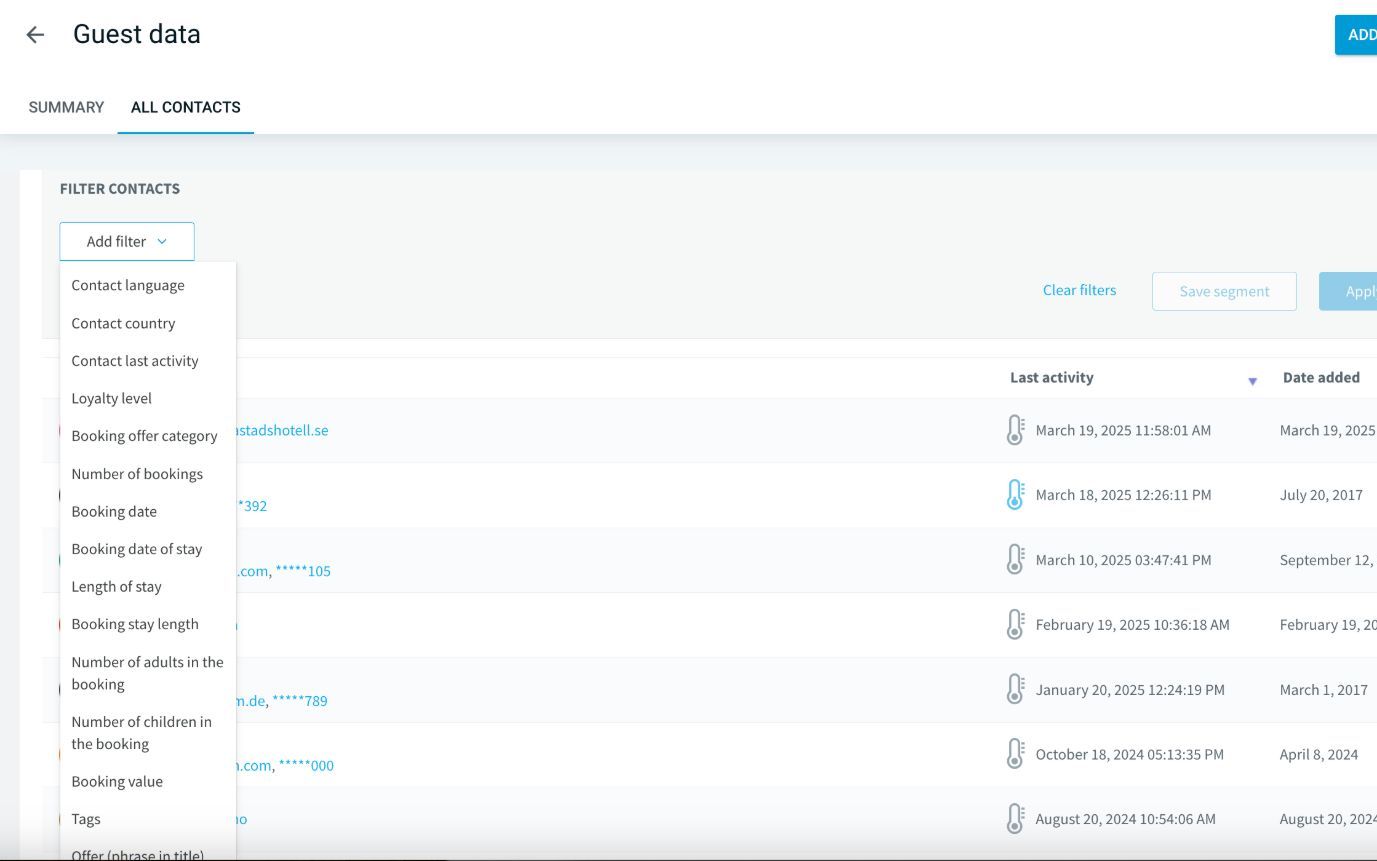
Task: Click the ADD button in header
Action: (1356, 35)
